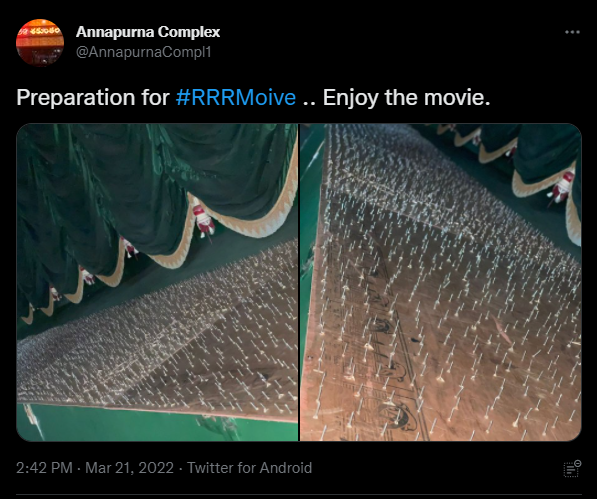Open the left photo of green curtains
Viewport: 597px width, 499px height.
pyautogui.click(x=157, y=282)
